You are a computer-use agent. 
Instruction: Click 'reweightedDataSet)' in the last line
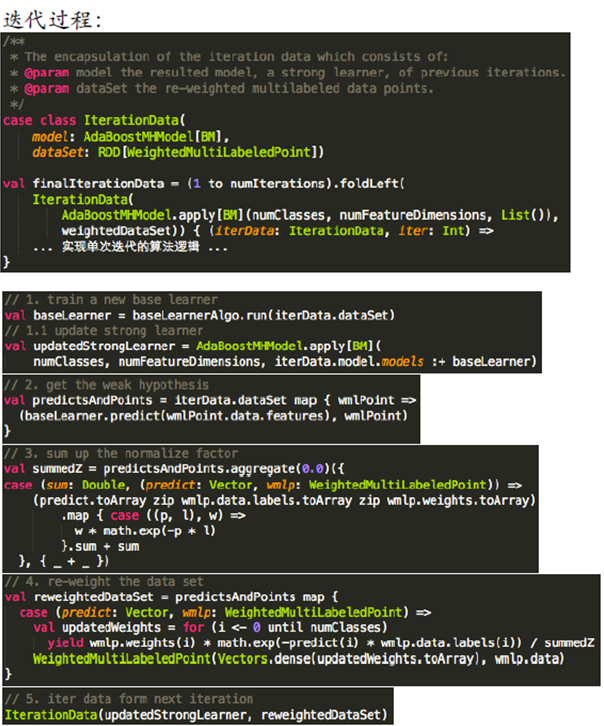[x=324, y=715]
